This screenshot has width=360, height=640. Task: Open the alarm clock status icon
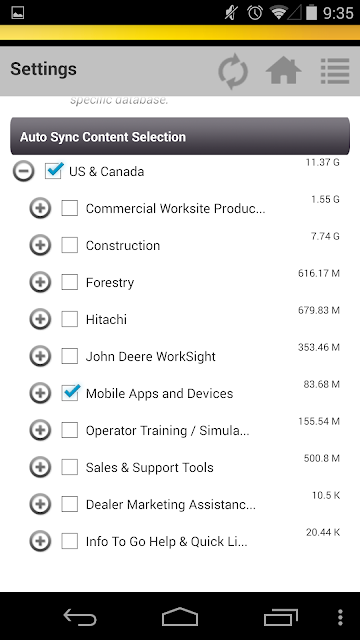pos(255,13)
